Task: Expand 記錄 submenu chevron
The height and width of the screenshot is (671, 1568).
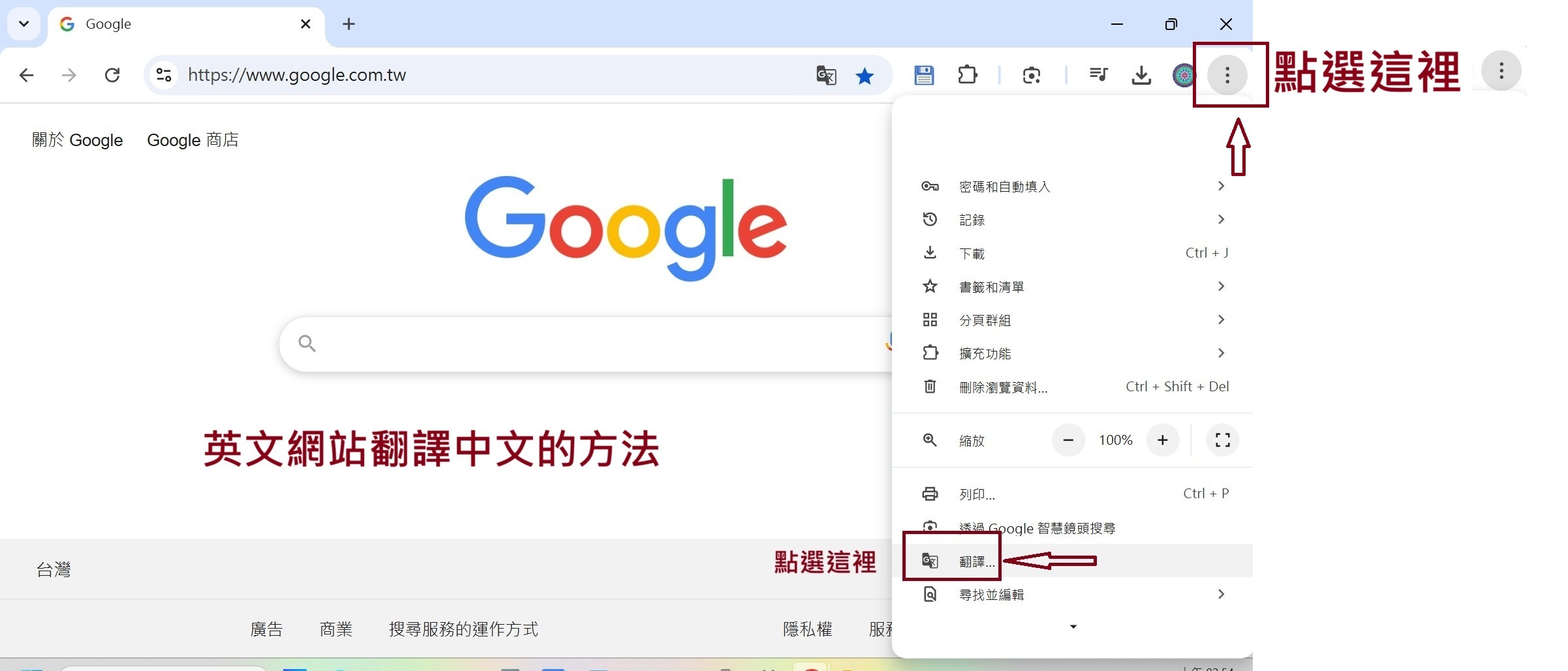Action: tap(1221, 220)
